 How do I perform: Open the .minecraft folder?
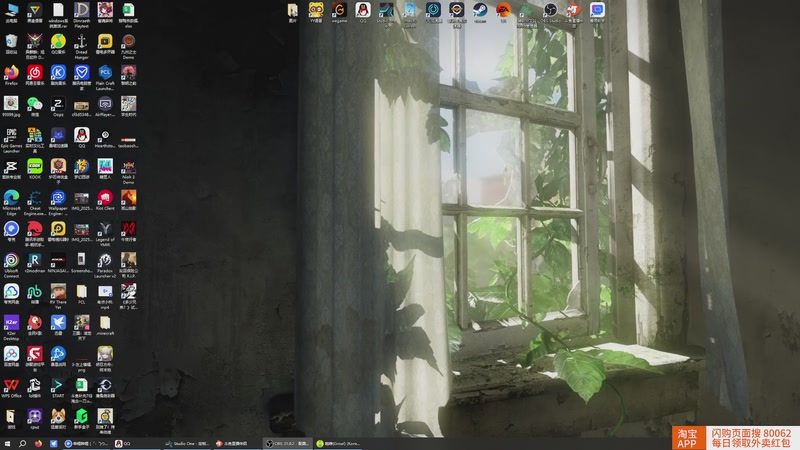(105, 324)
